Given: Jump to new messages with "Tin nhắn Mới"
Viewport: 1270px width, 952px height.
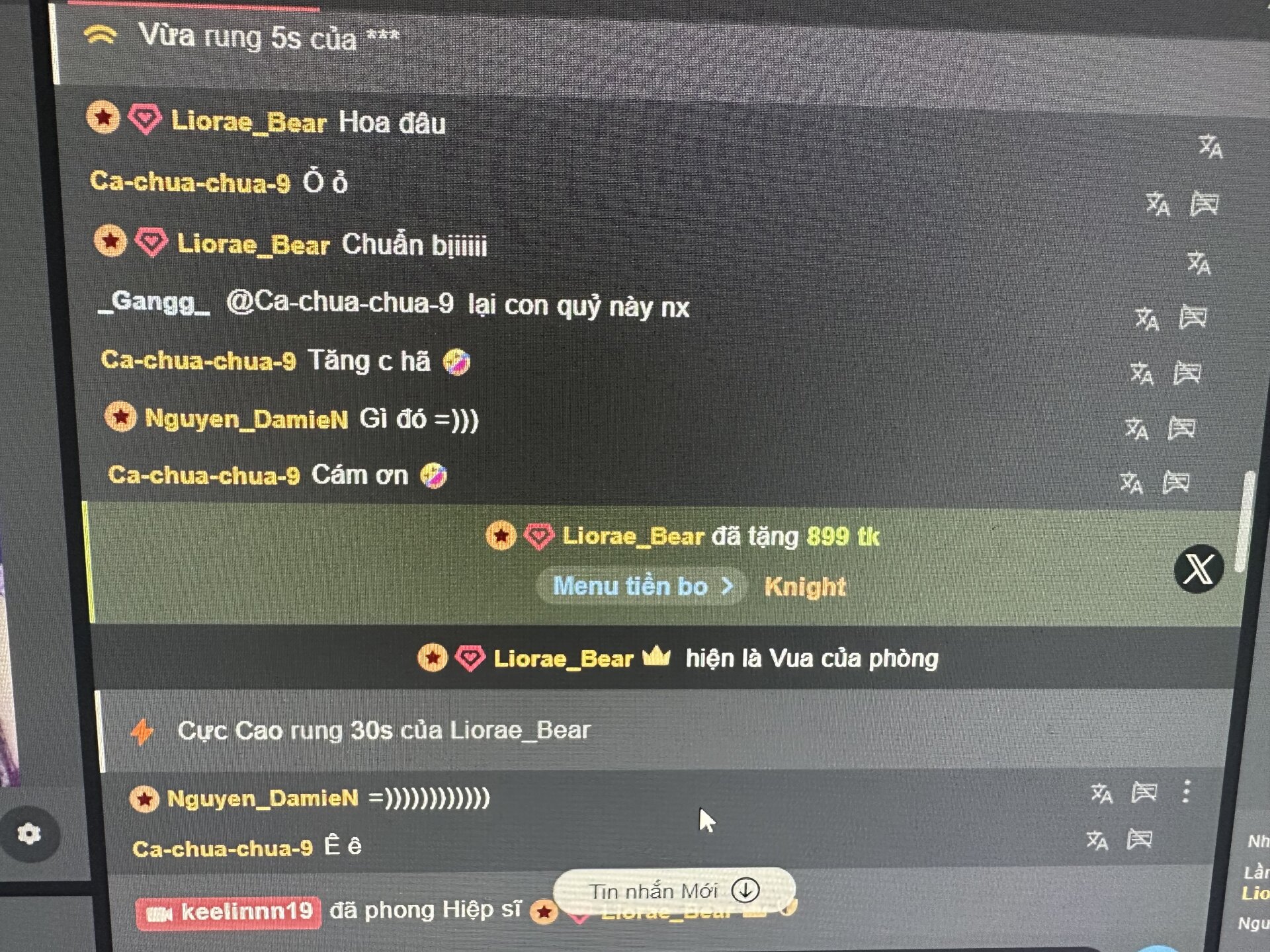Looking at the screenshot, I should coord(674,891).
